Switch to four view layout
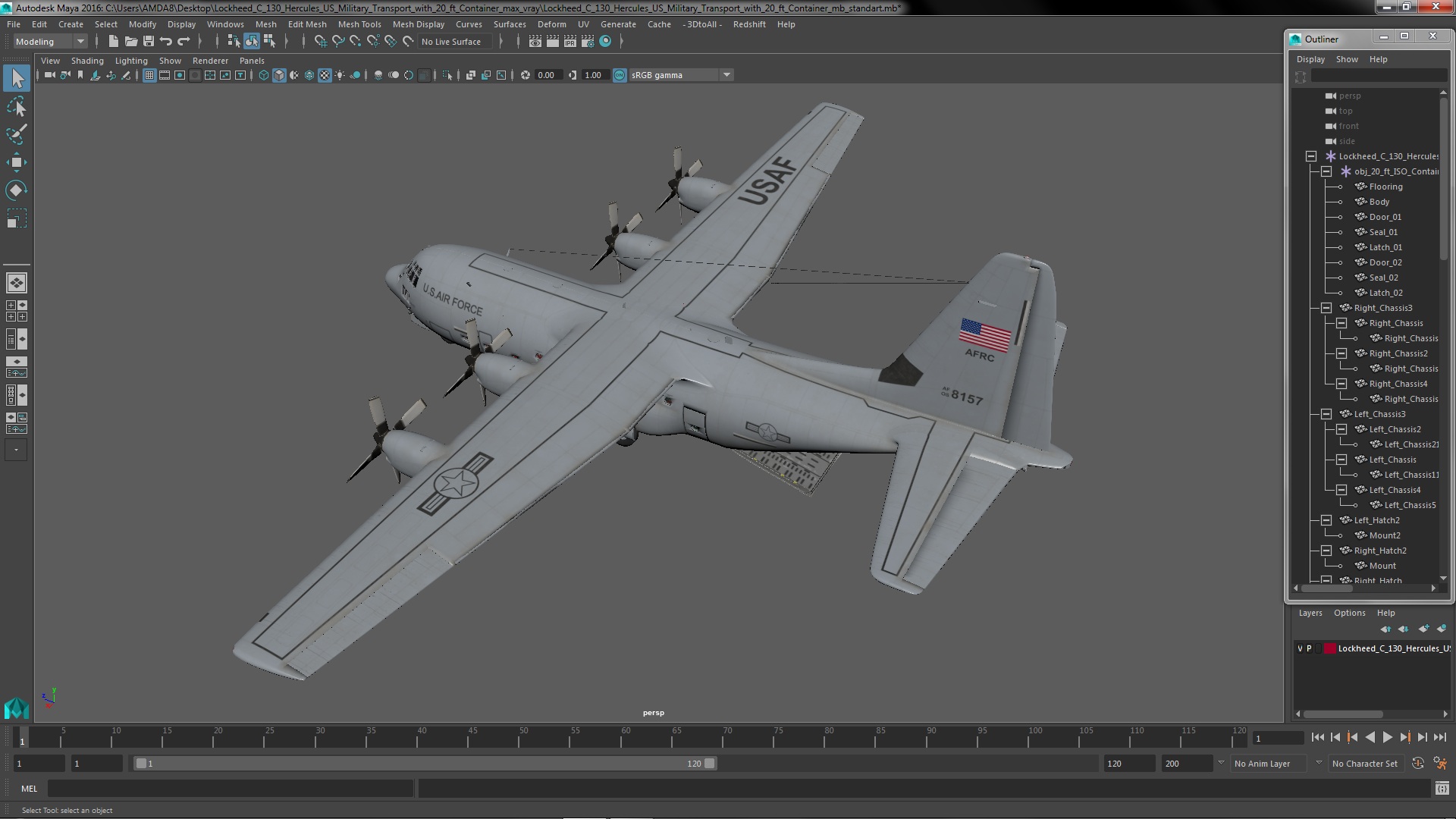The width and height of the screenshot is (1456, 819). pos(17,311)
